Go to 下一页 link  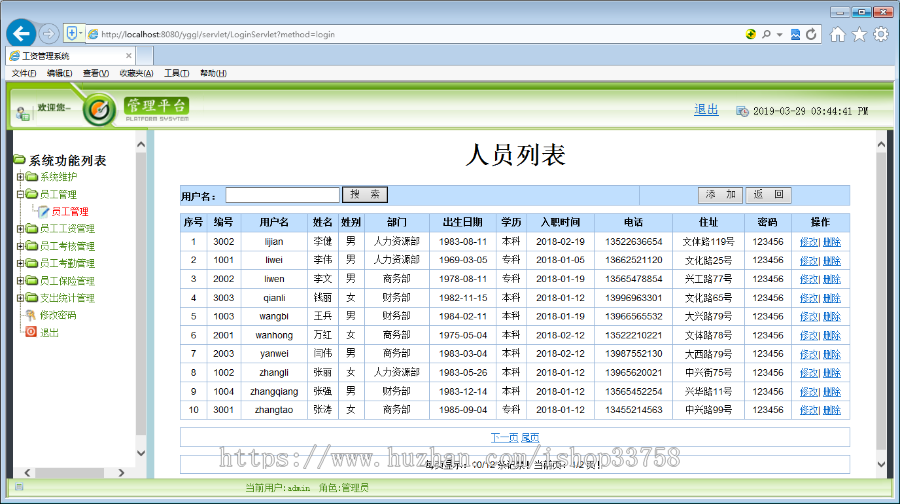(x=505, y=437)
